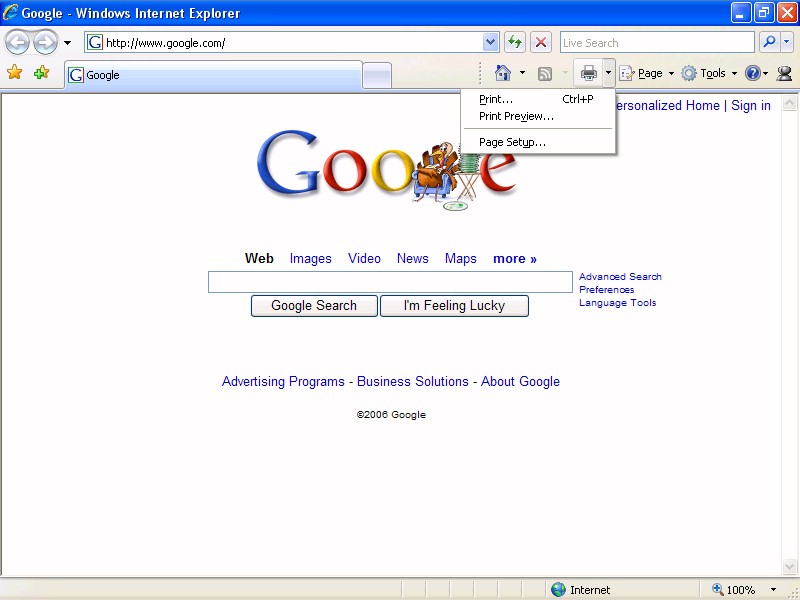
Task: Expand the Help menu dropdown arrow
Action: pyautogui.click(x=765, y=74)
